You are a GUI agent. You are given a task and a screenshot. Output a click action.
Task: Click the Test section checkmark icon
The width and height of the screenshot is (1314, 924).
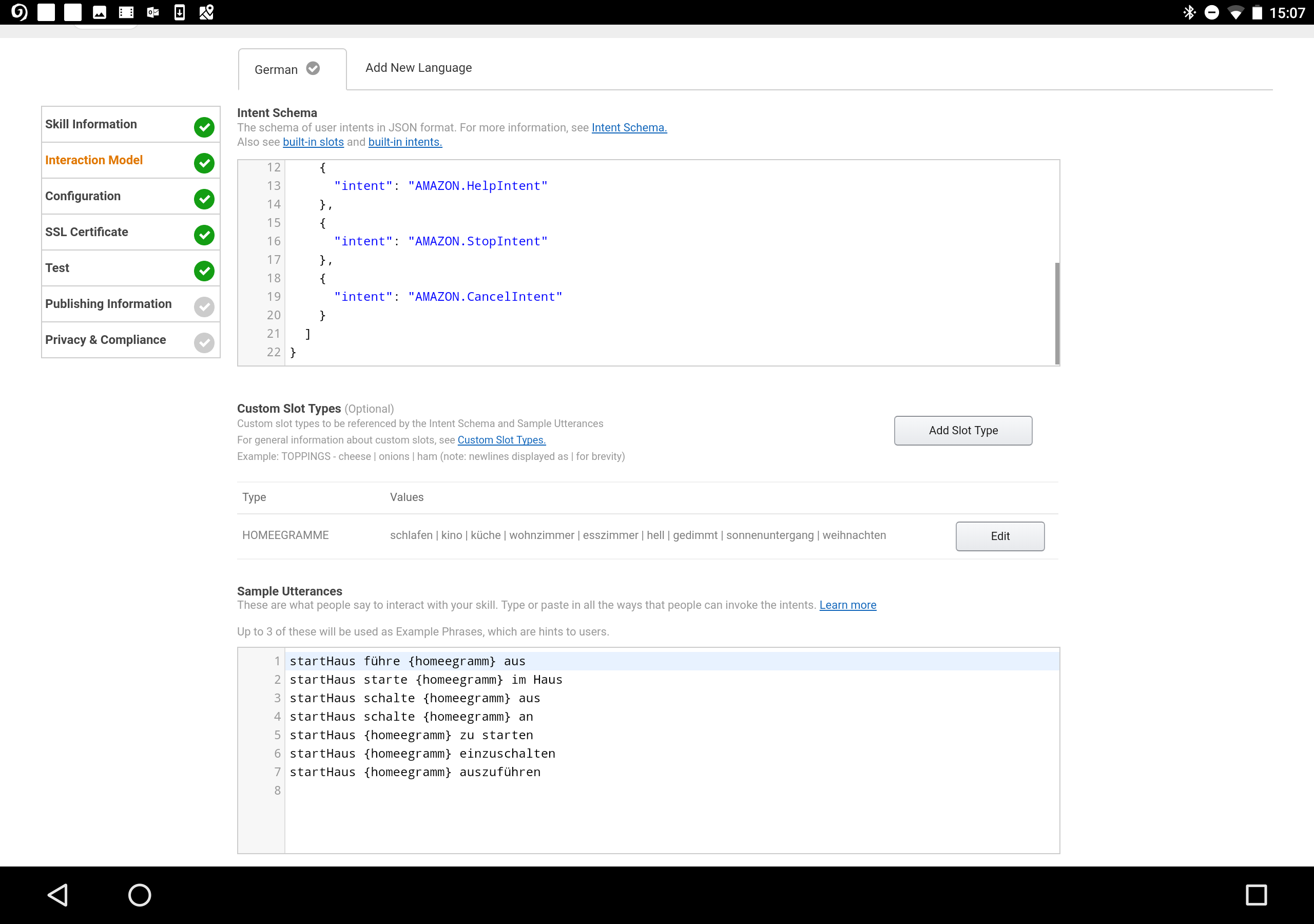click(204, 268)
